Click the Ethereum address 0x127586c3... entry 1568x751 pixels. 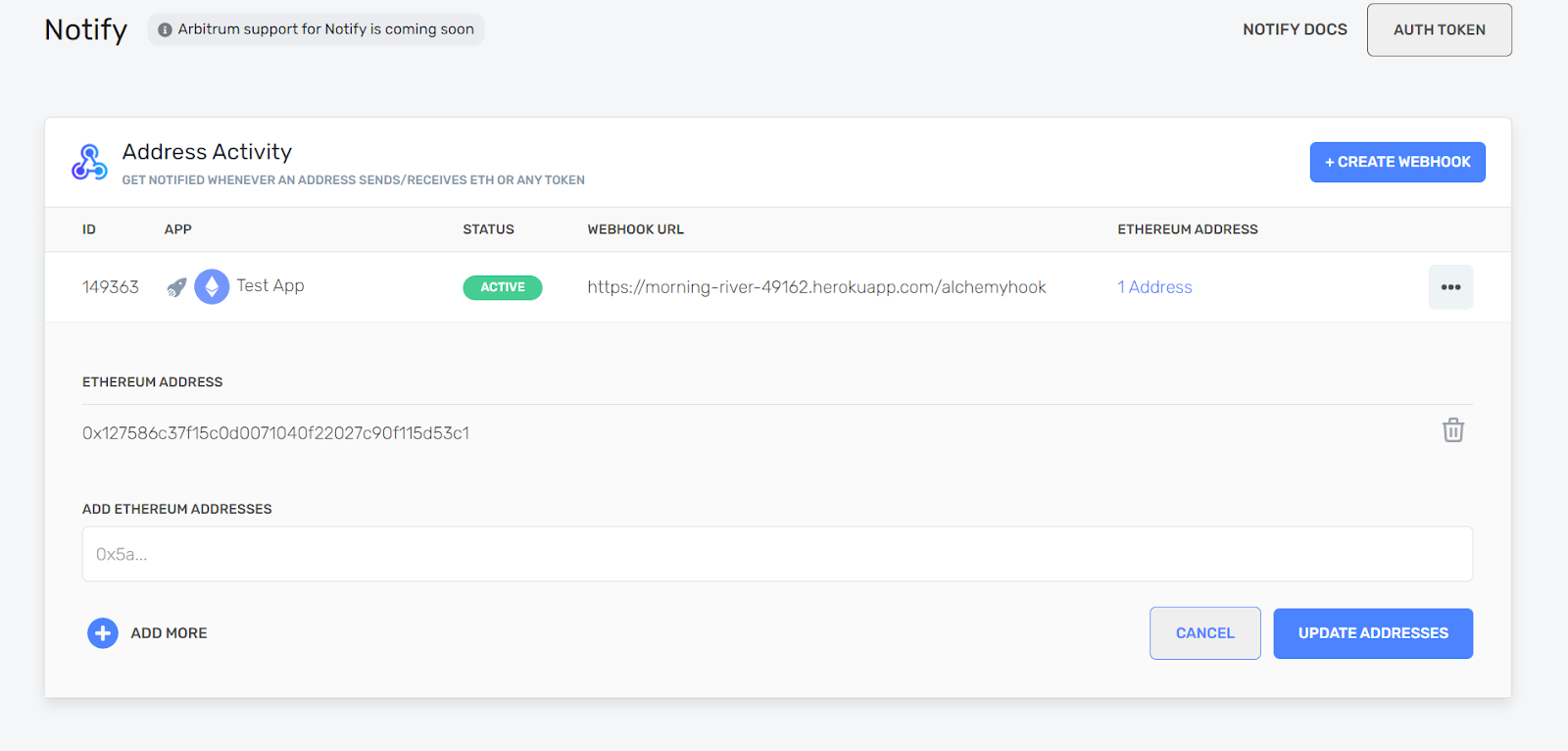coord(275,433)
